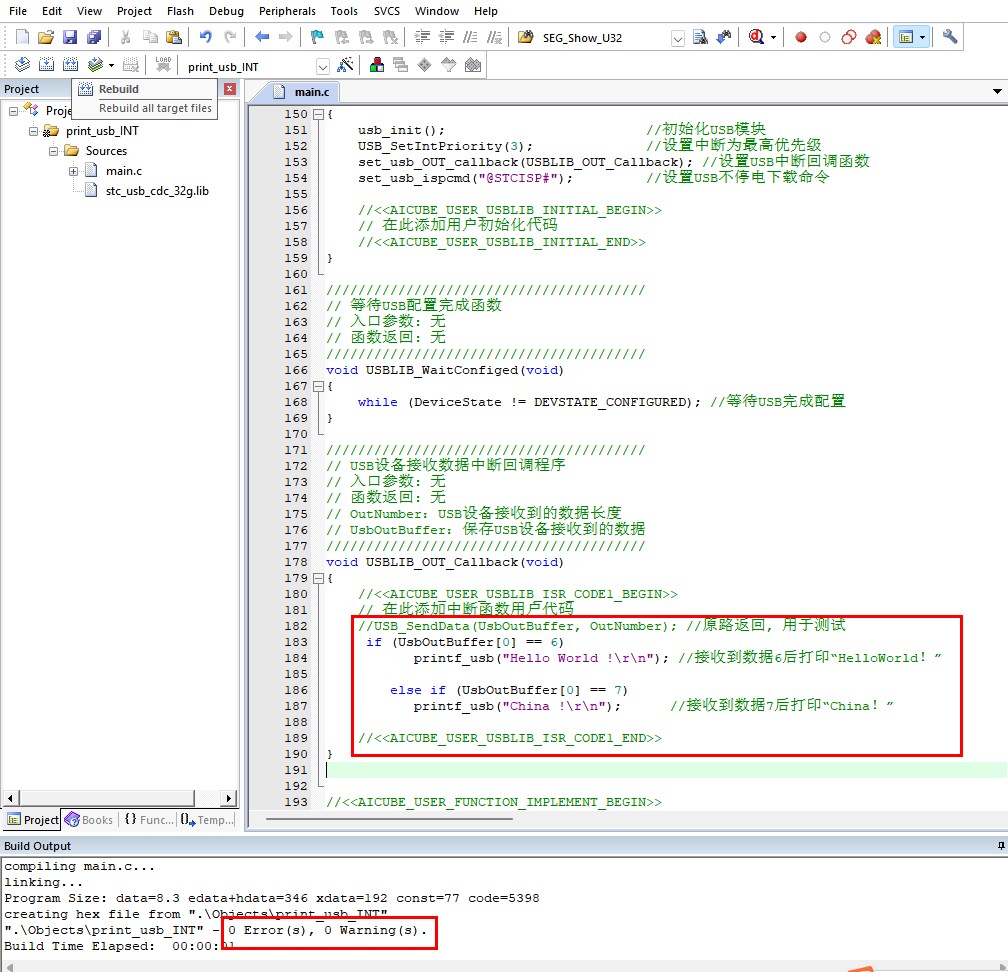Switch to the main.c editor tab
1008x972 pixels.
click(302, 92)
